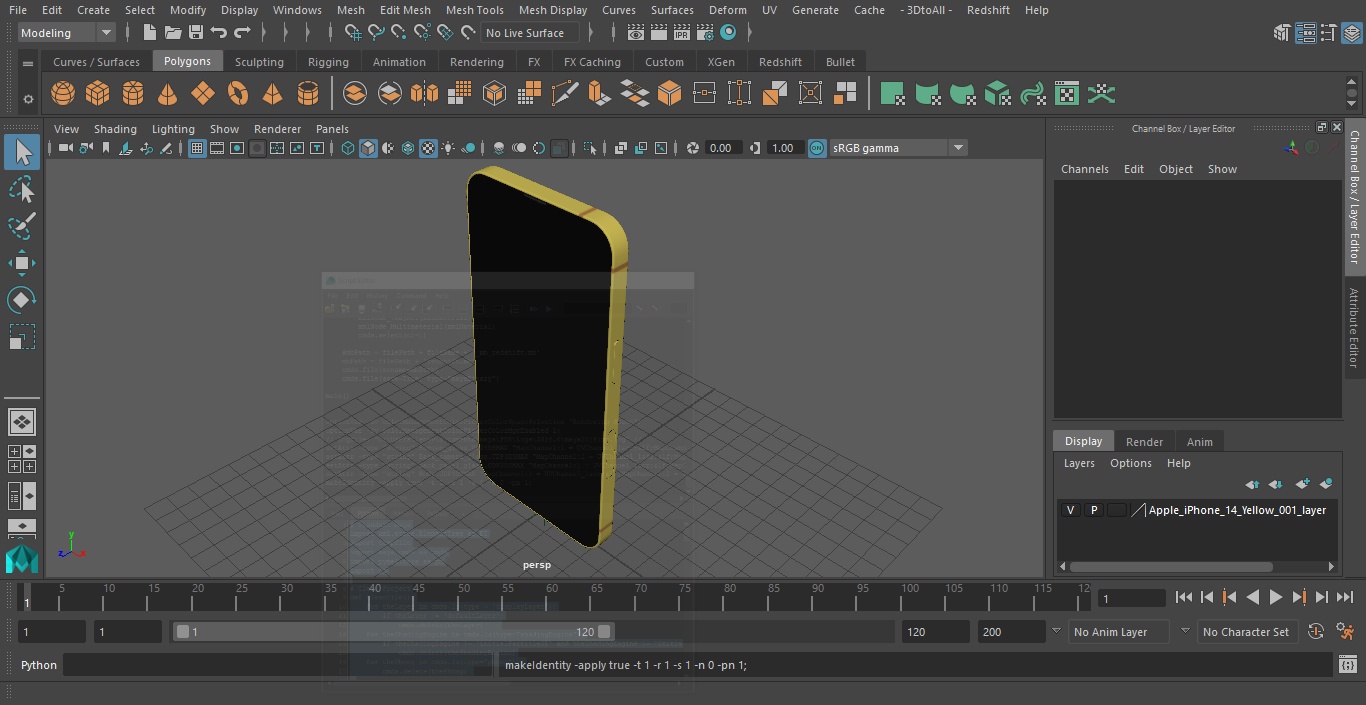Screen dimensions: 1366x705
Task: Switch to the Rigging shelf tab
Action: click(328, 62)
